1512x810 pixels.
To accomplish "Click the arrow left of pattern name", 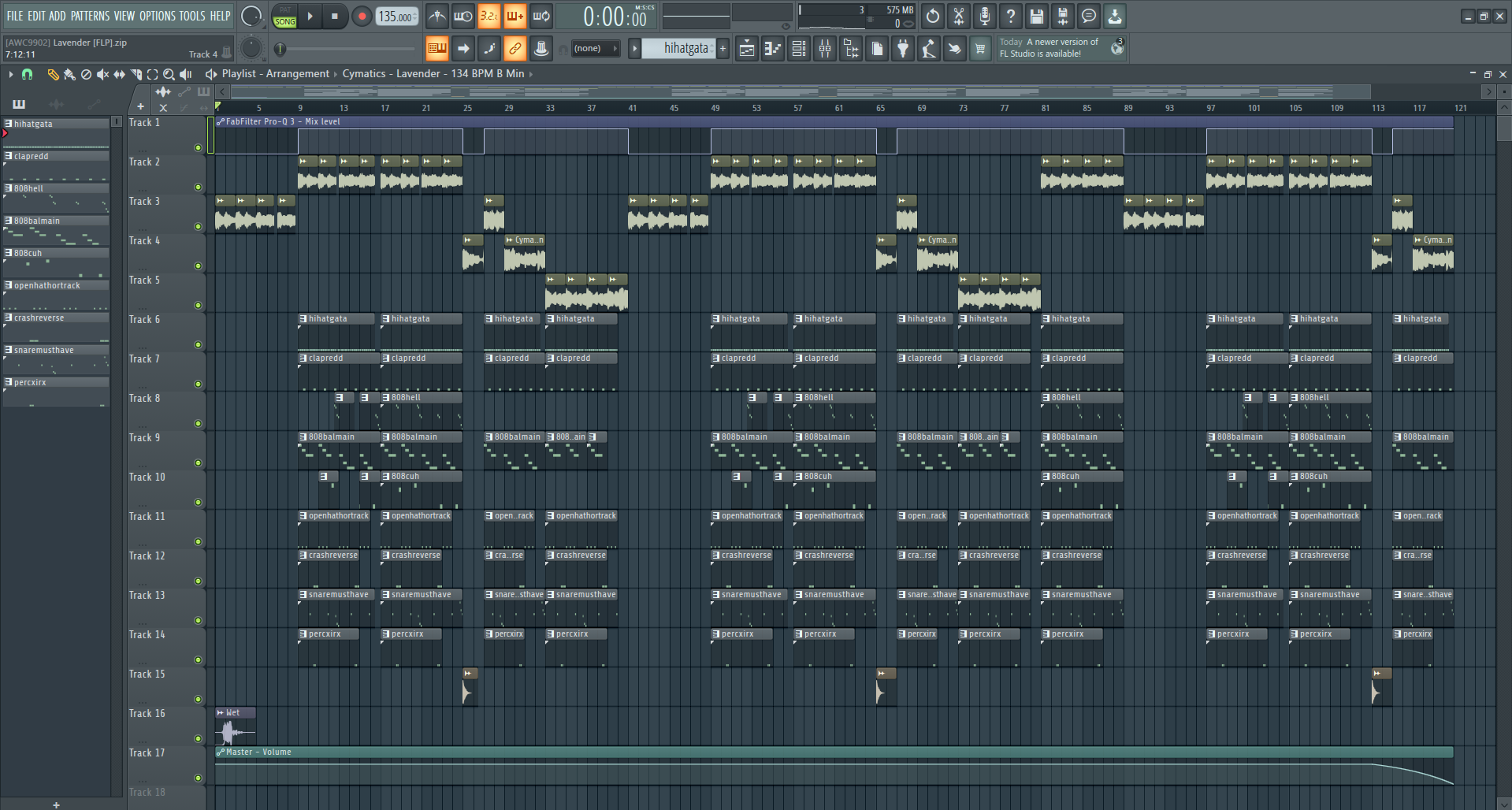I will pos(634,49).
